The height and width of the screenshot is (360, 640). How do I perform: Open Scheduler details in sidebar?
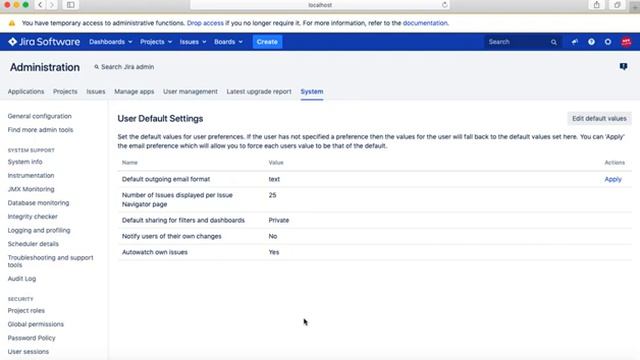click(x=33, y=244)
